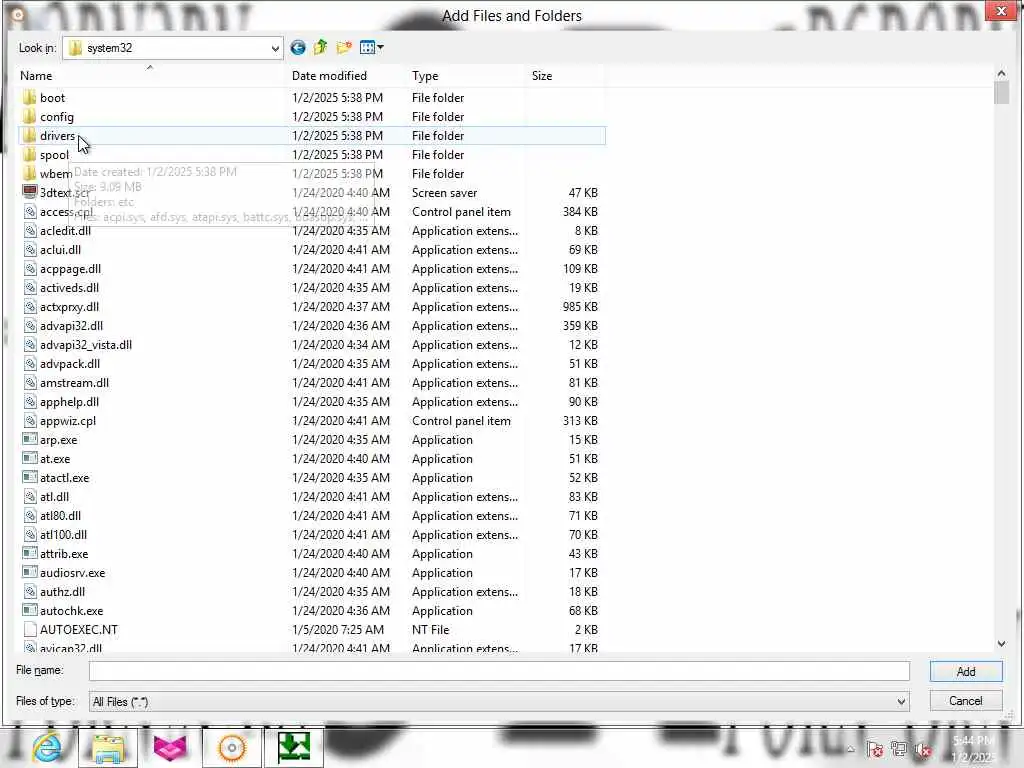
Task: Open the Look in system32 dropdown
Action: pyautogui.click(x=173, y=48)
